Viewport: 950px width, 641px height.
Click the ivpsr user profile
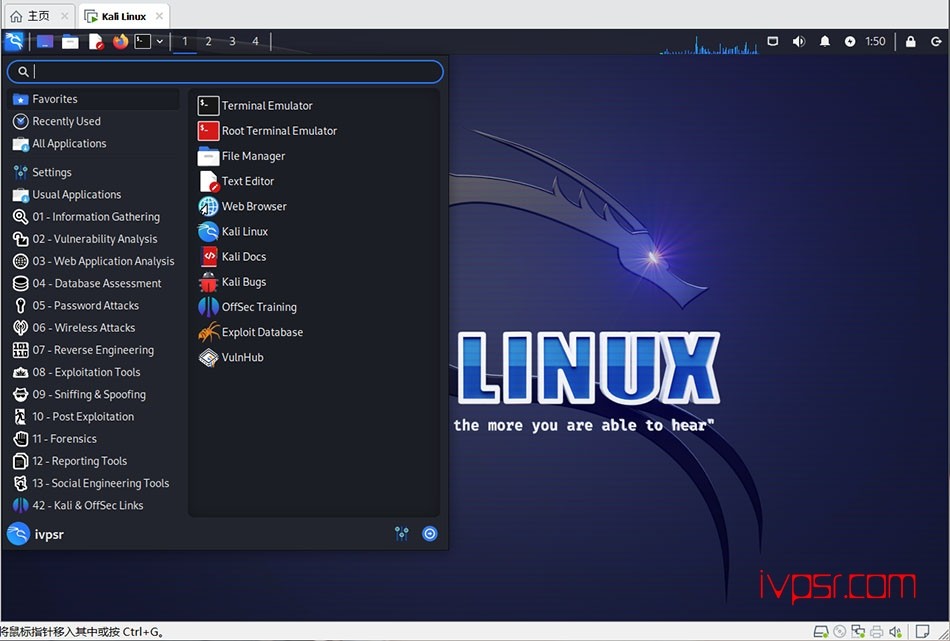click(x=36, y=534)
